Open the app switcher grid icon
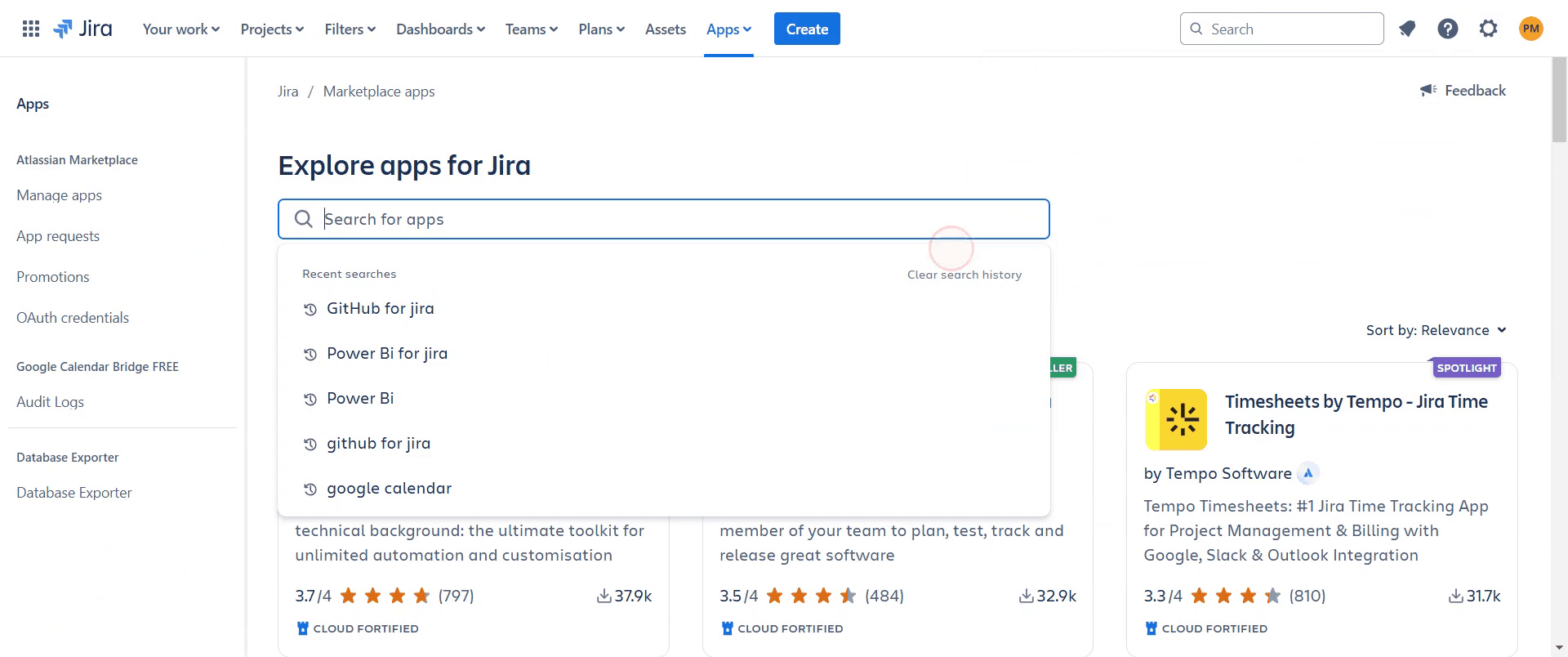This screenshot has height=657, width=1568. [31, 29]
